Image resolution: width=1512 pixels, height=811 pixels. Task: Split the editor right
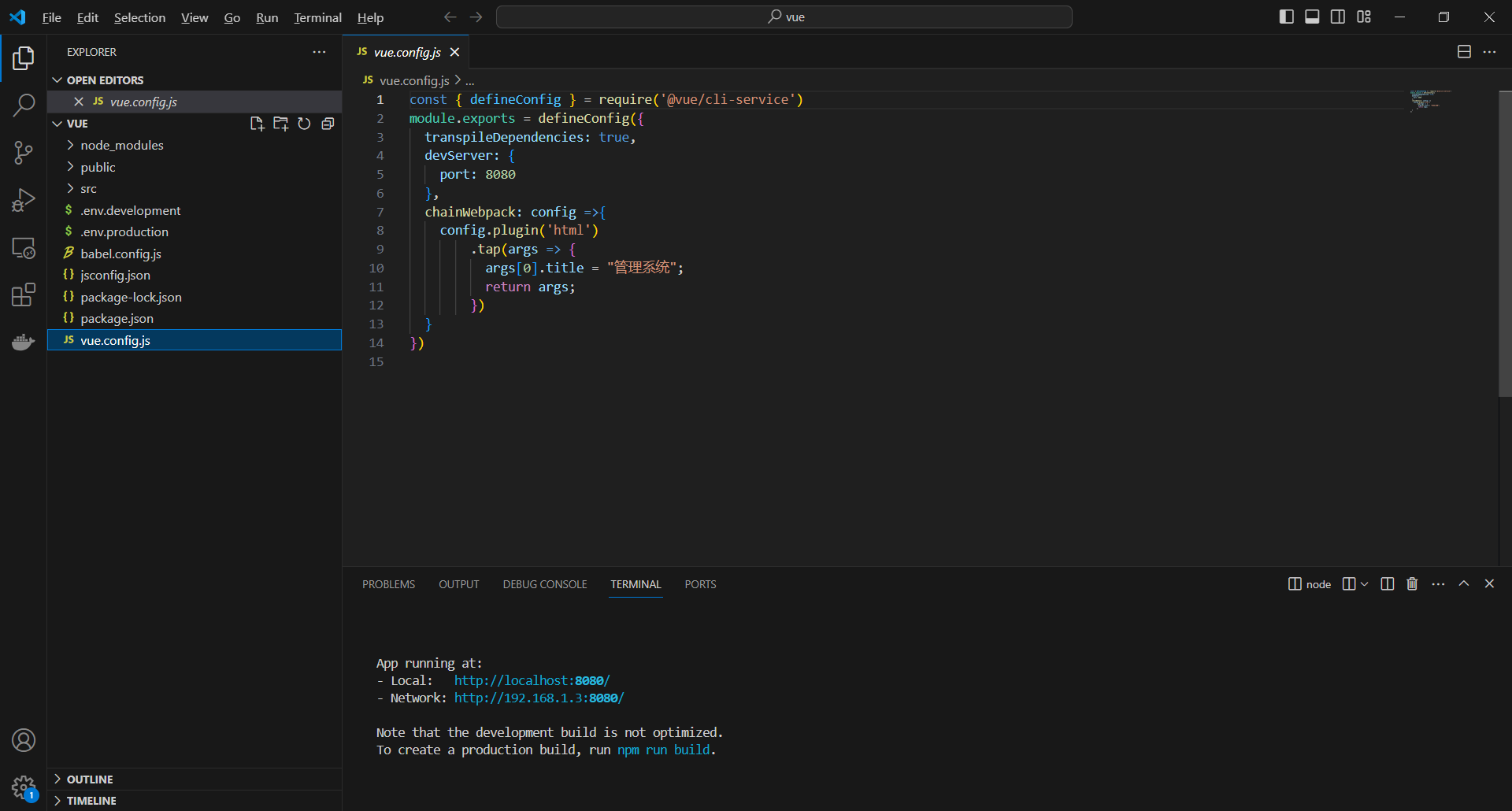(x=1464, y=52)
